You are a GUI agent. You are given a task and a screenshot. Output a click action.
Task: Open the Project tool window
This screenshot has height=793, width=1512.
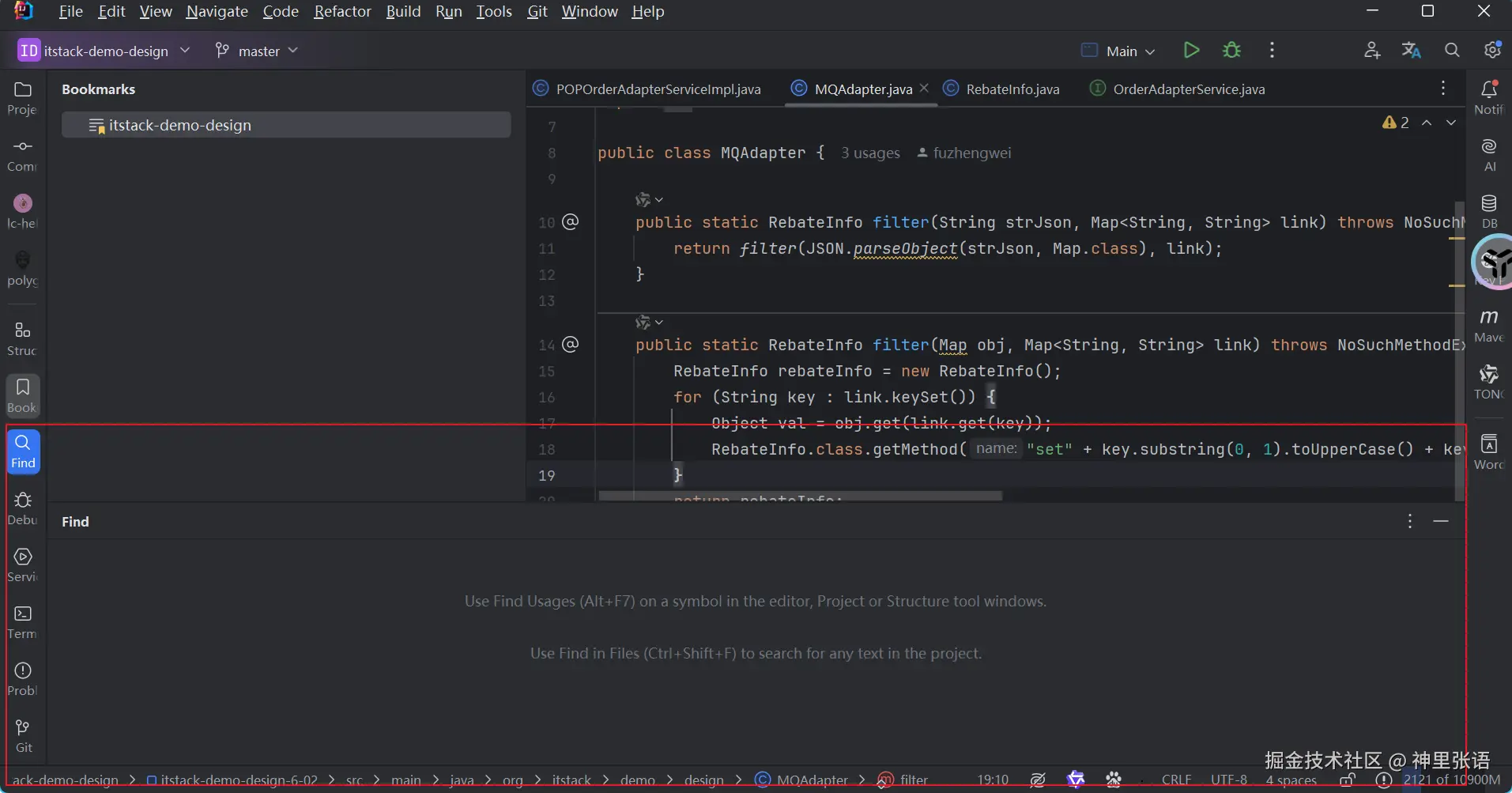[23, 98]
